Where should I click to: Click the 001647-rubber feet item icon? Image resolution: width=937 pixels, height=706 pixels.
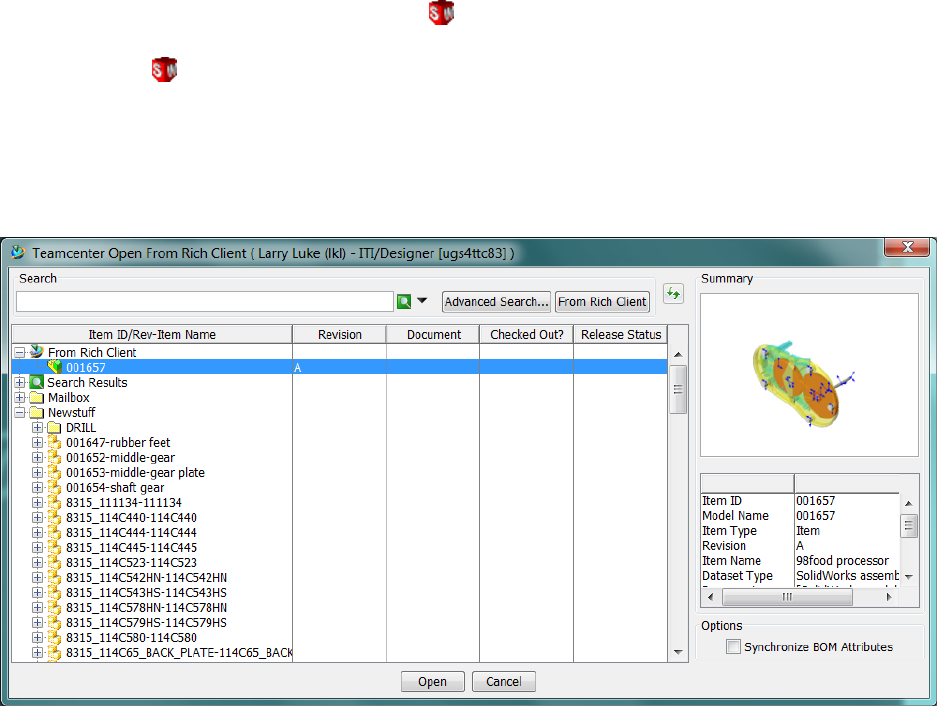point(55,442)
